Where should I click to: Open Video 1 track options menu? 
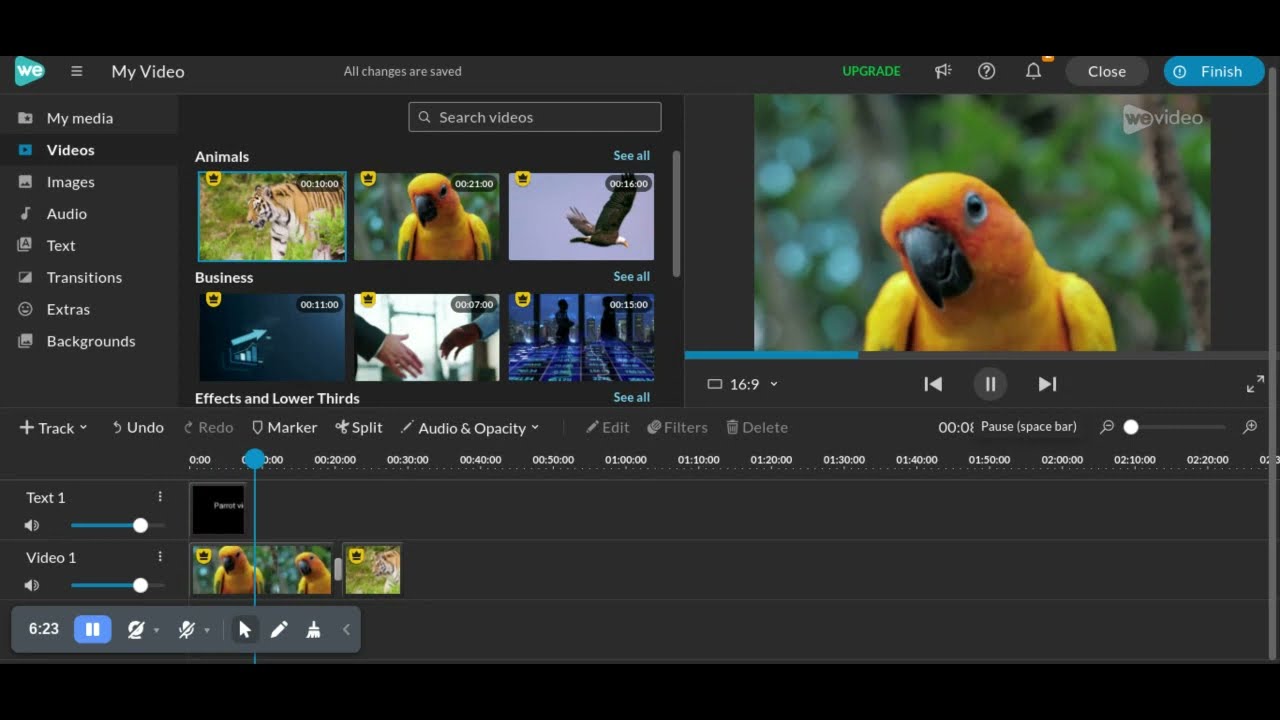(159, 557)
